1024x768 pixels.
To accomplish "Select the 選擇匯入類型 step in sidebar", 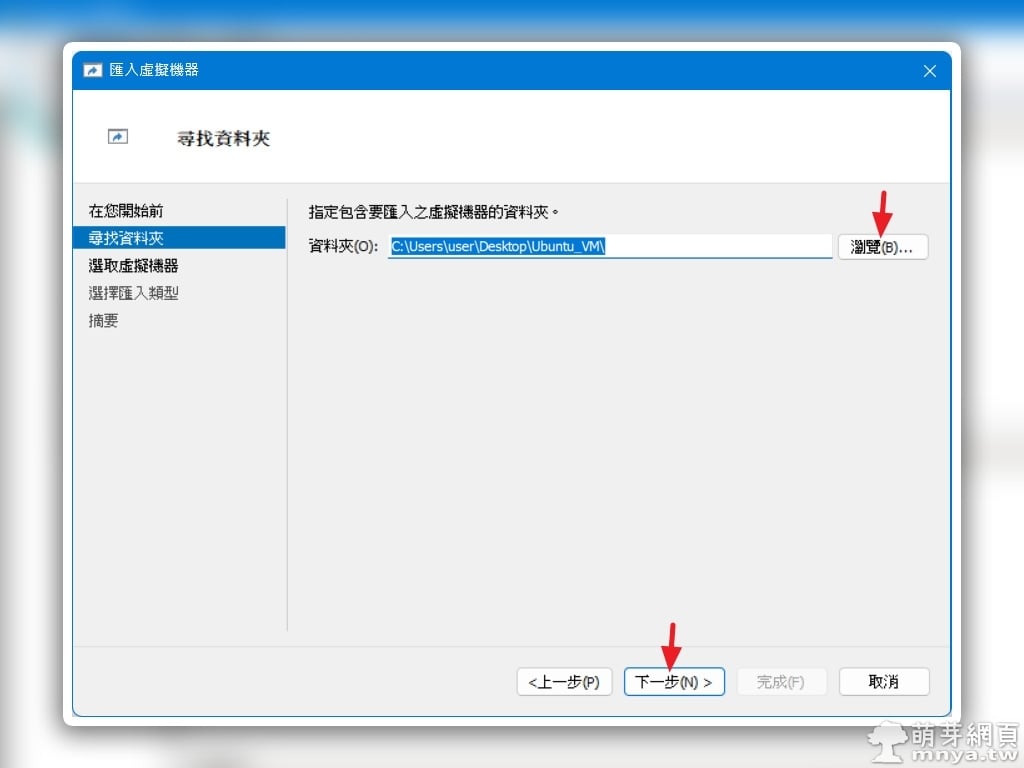I will 133,293.
